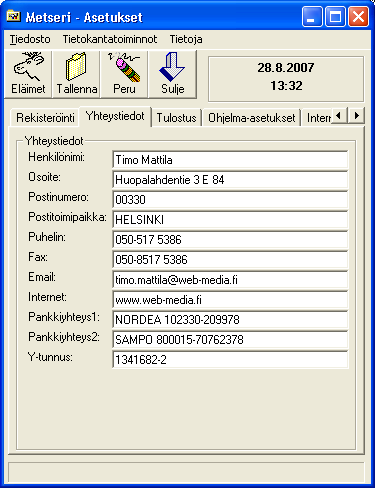The image size is (375, 488).
Task: Close the Metseri window
Action: pos(358,16)
